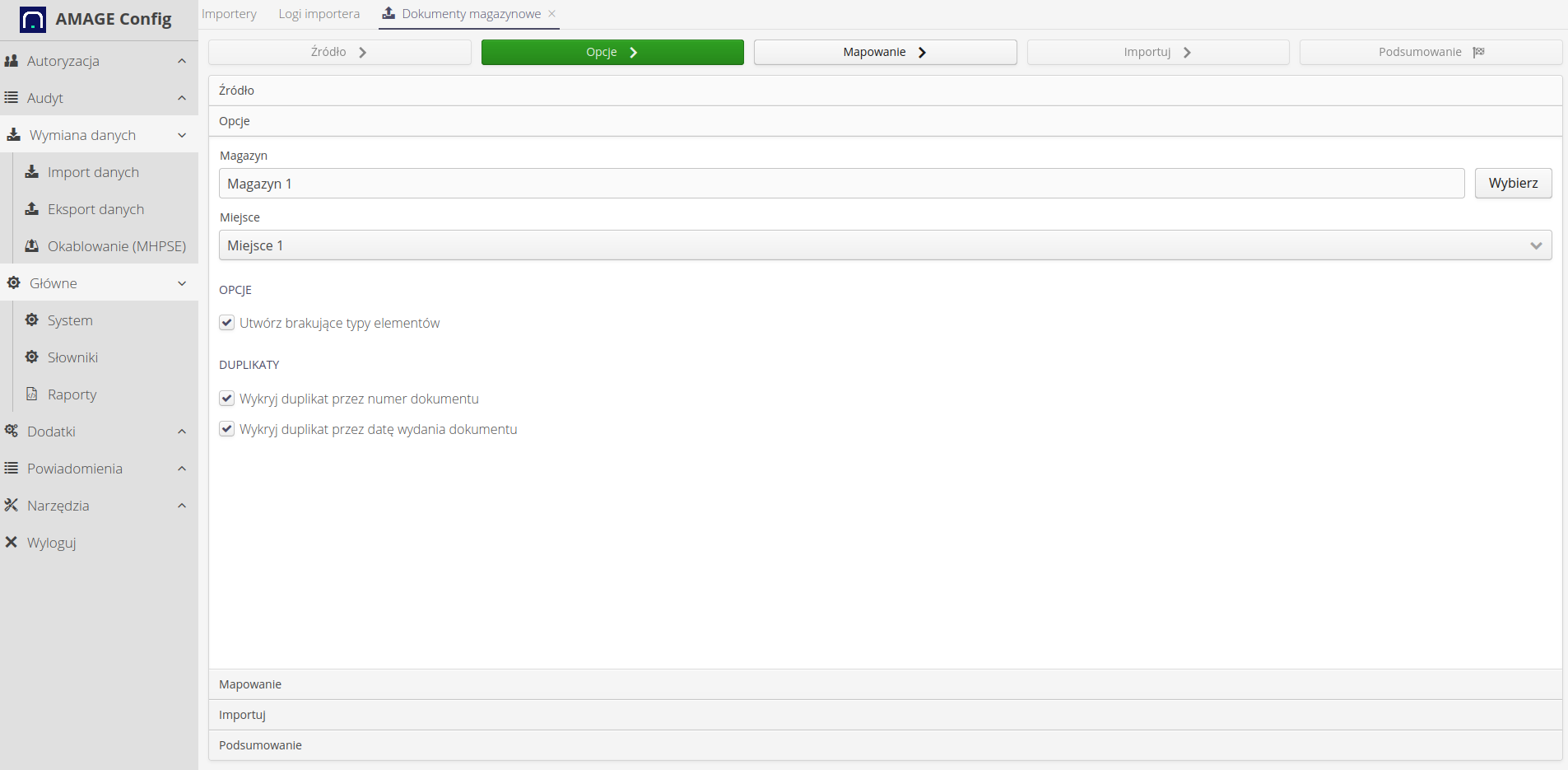Click the Raporty document icon
This screenshot has height=770, width=1568.
point(32,394)
